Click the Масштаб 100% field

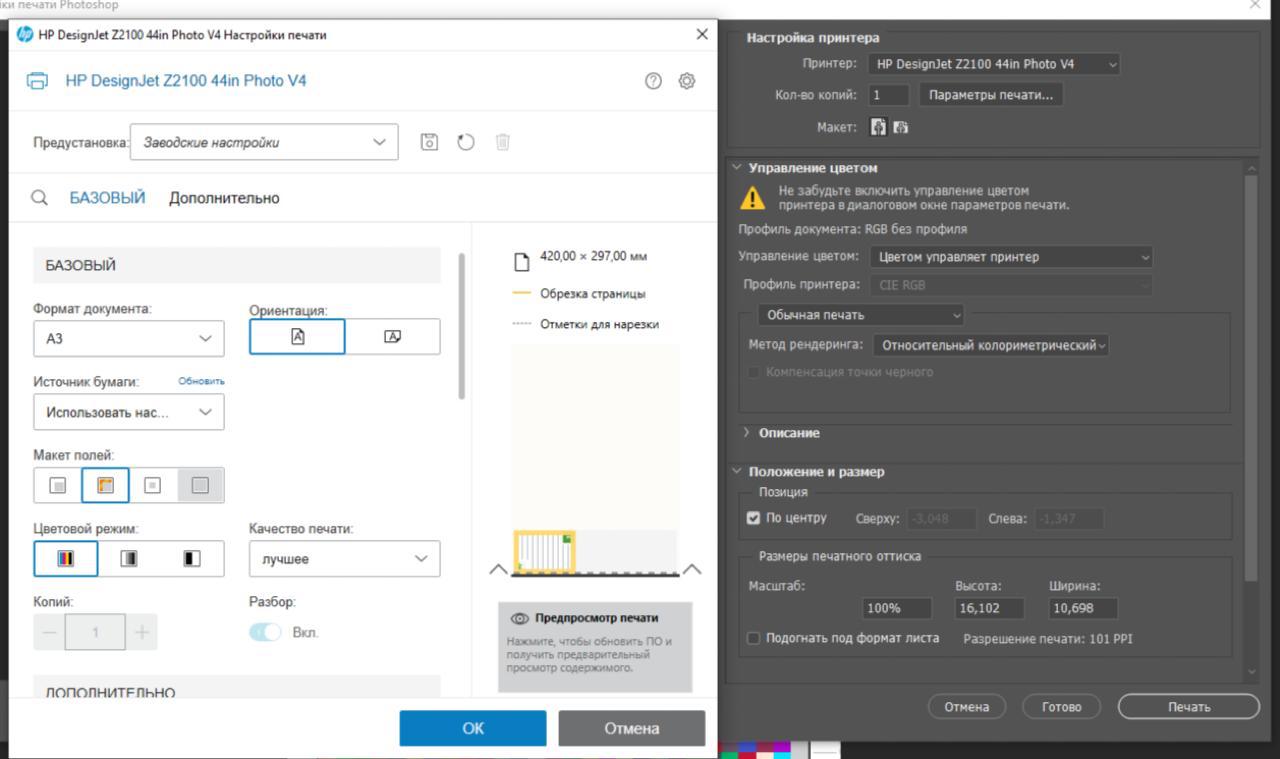897,608
